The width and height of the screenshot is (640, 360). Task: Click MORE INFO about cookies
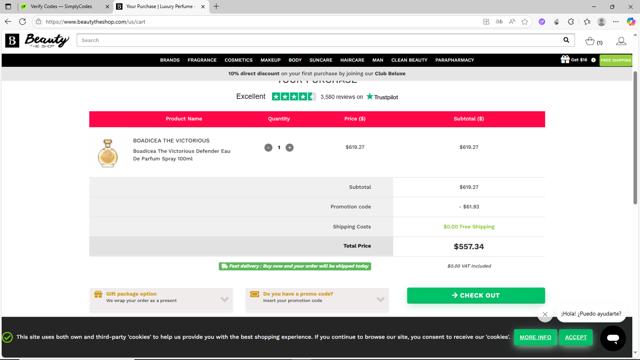(535, 338)
